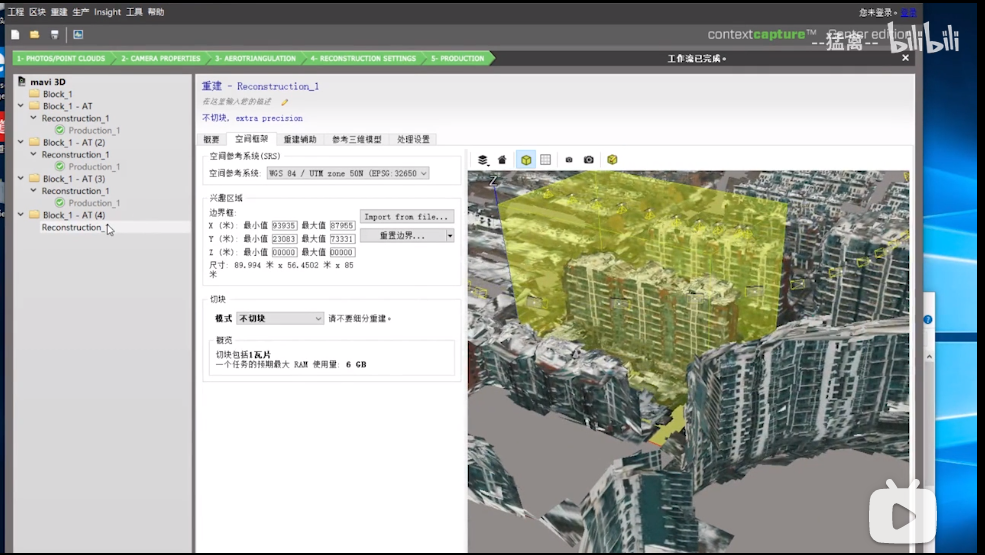Click the Y minimum value field
The image size is (985, 555).
coord(284,239)
